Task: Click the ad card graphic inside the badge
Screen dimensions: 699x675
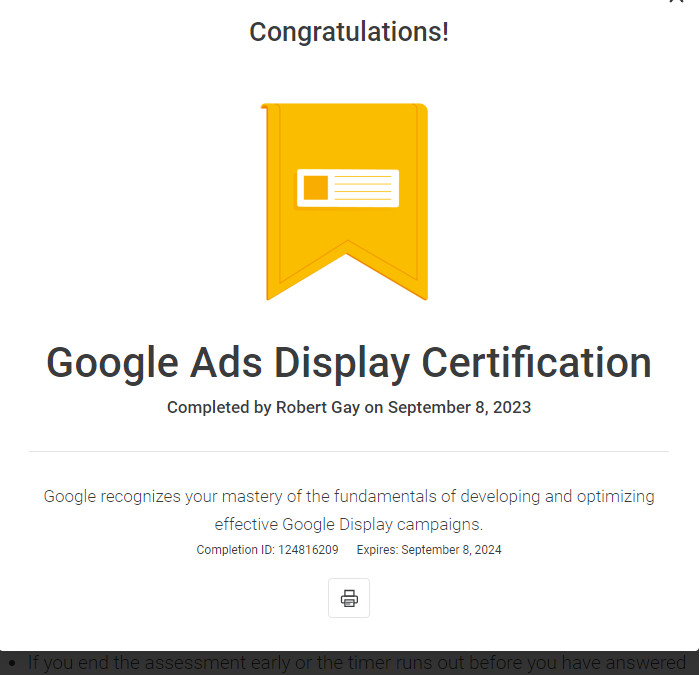Action: click(x=348, y=188)
